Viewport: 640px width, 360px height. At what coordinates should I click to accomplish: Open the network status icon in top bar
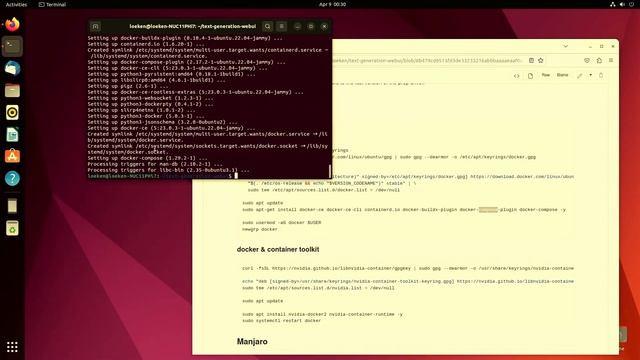613,4
